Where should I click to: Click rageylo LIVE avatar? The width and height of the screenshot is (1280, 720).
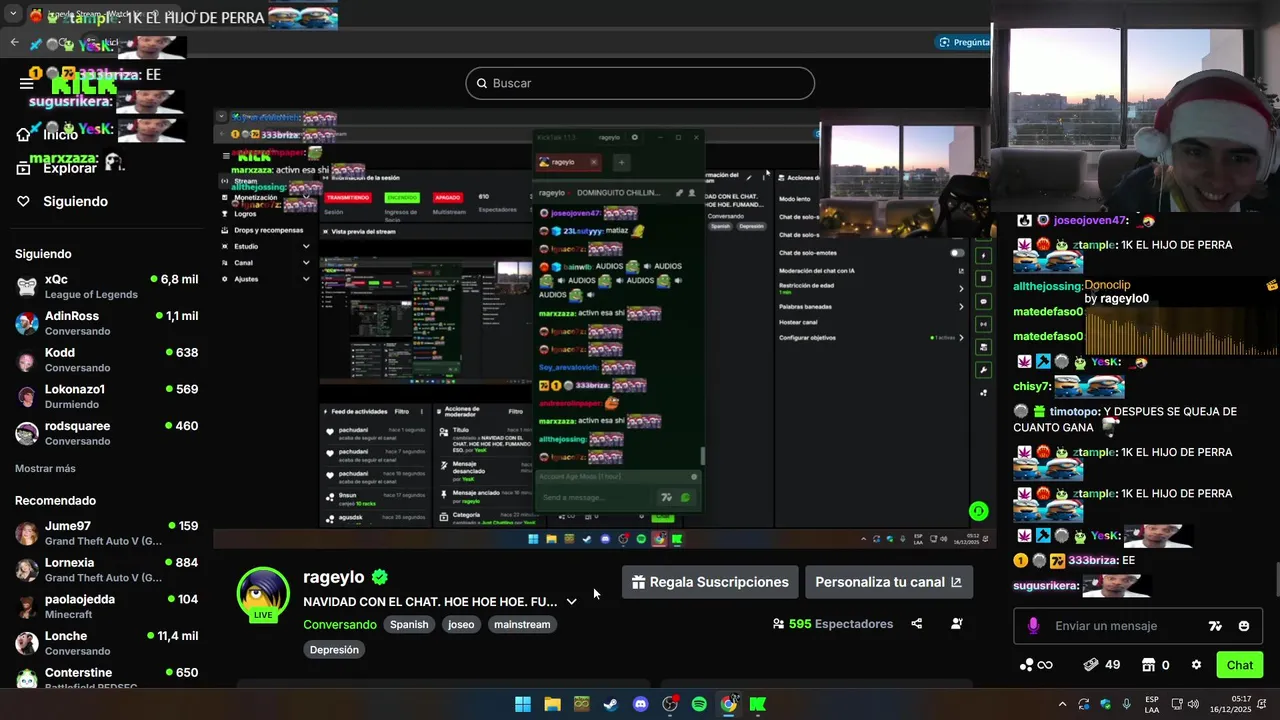point(263,595)
